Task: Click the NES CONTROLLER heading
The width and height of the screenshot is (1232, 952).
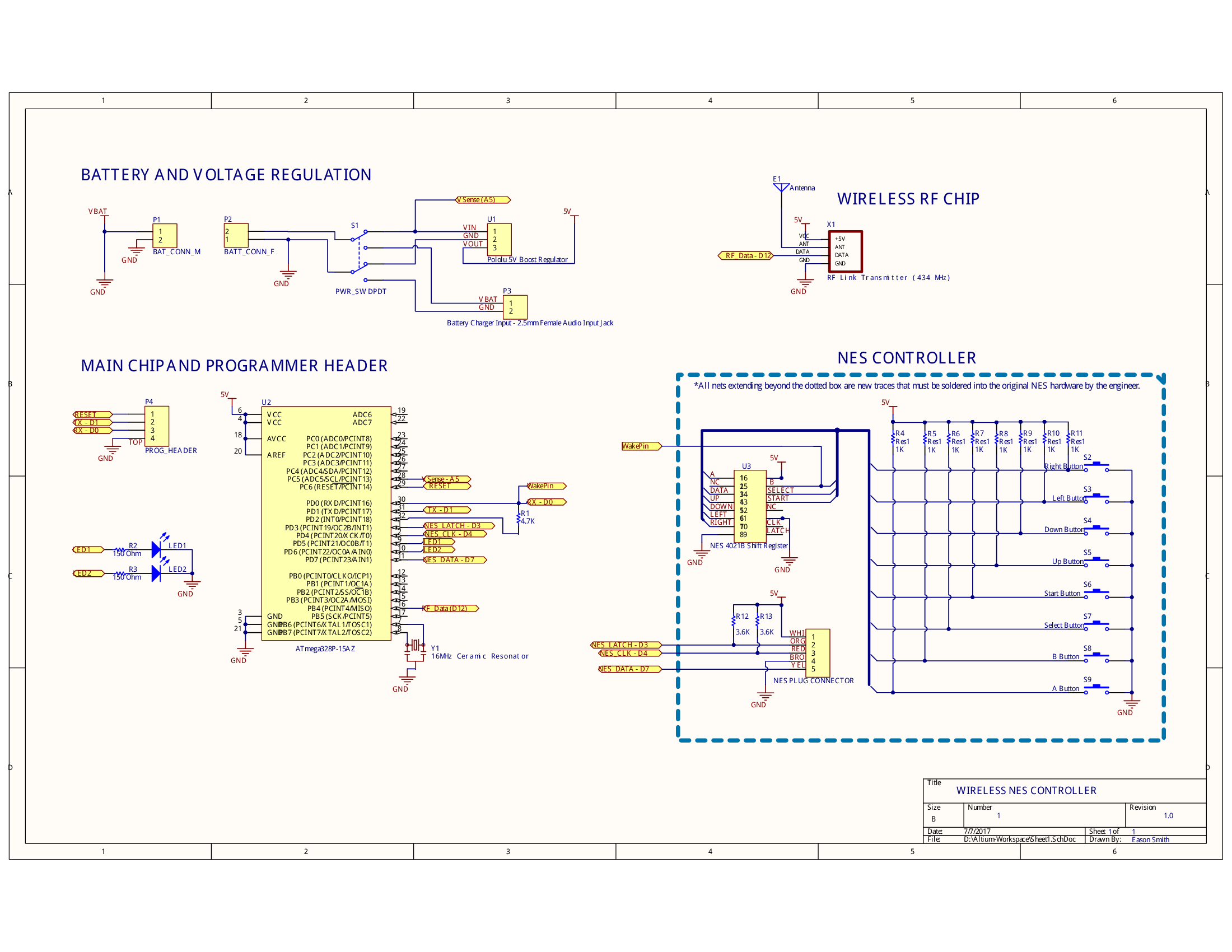Action: point(907,358)
